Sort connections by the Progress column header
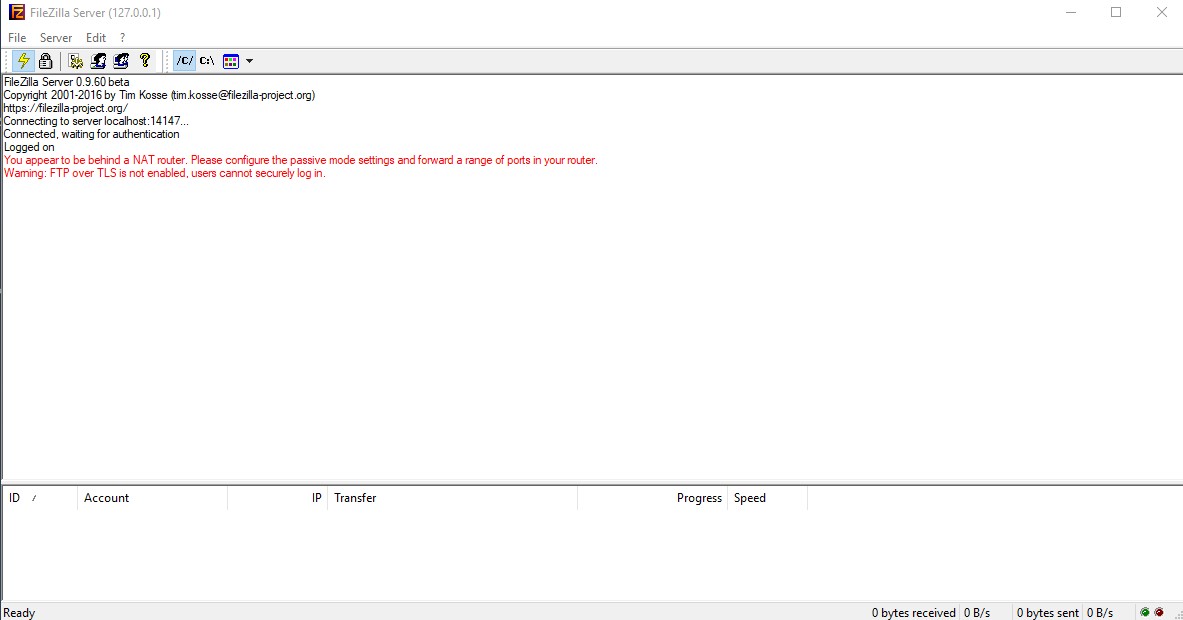 pyautogui.click(x=653, y=498)
